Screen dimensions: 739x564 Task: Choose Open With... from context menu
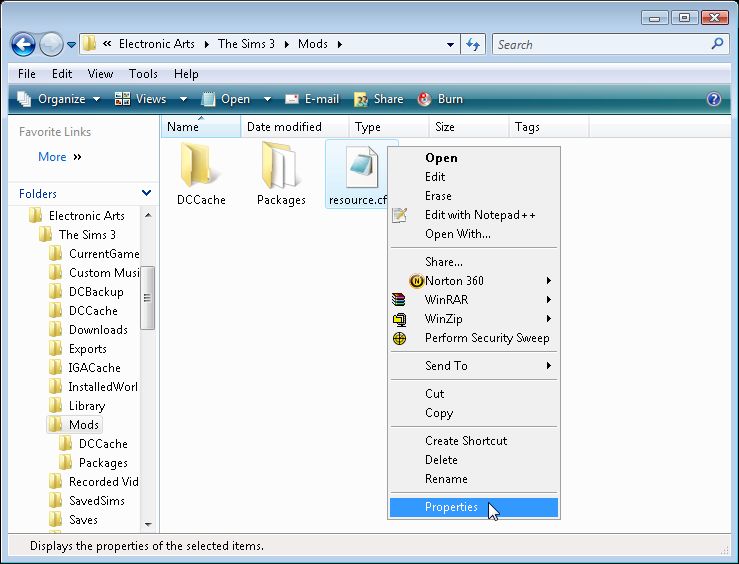pyautogui.click(x=474, y=234)
